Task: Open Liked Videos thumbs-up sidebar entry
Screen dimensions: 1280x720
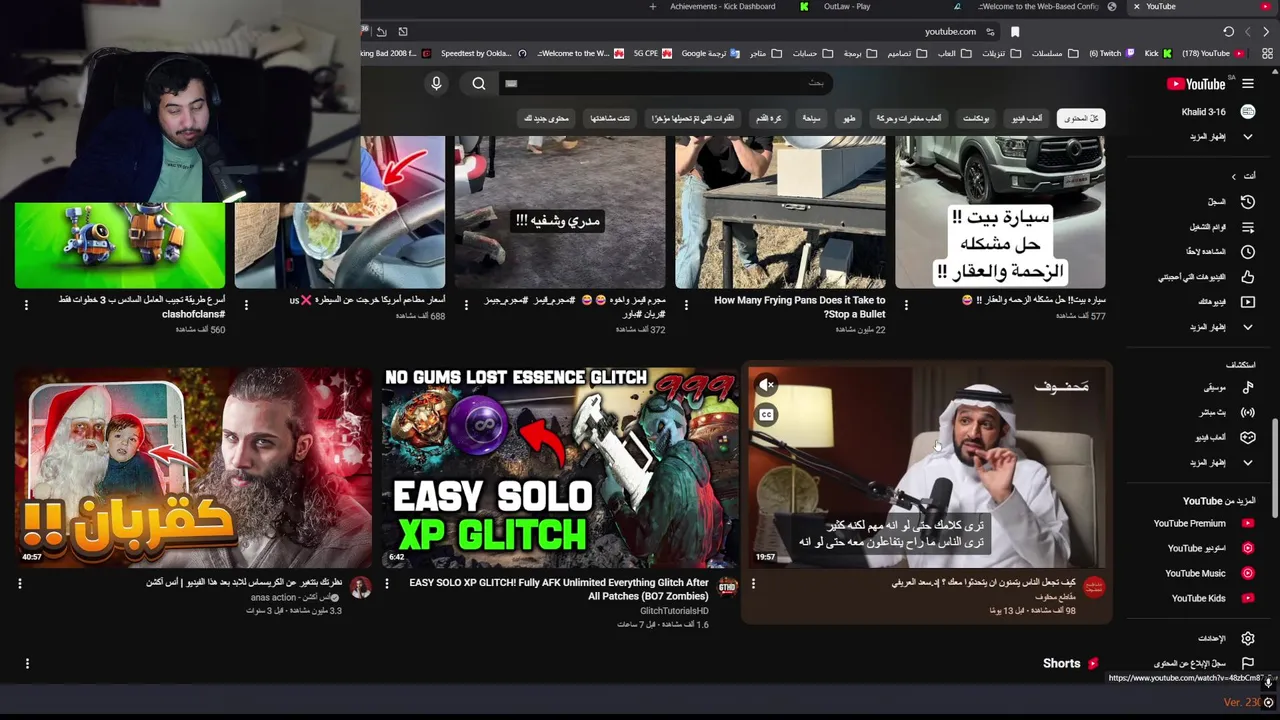Action: tap(1206, 277)
